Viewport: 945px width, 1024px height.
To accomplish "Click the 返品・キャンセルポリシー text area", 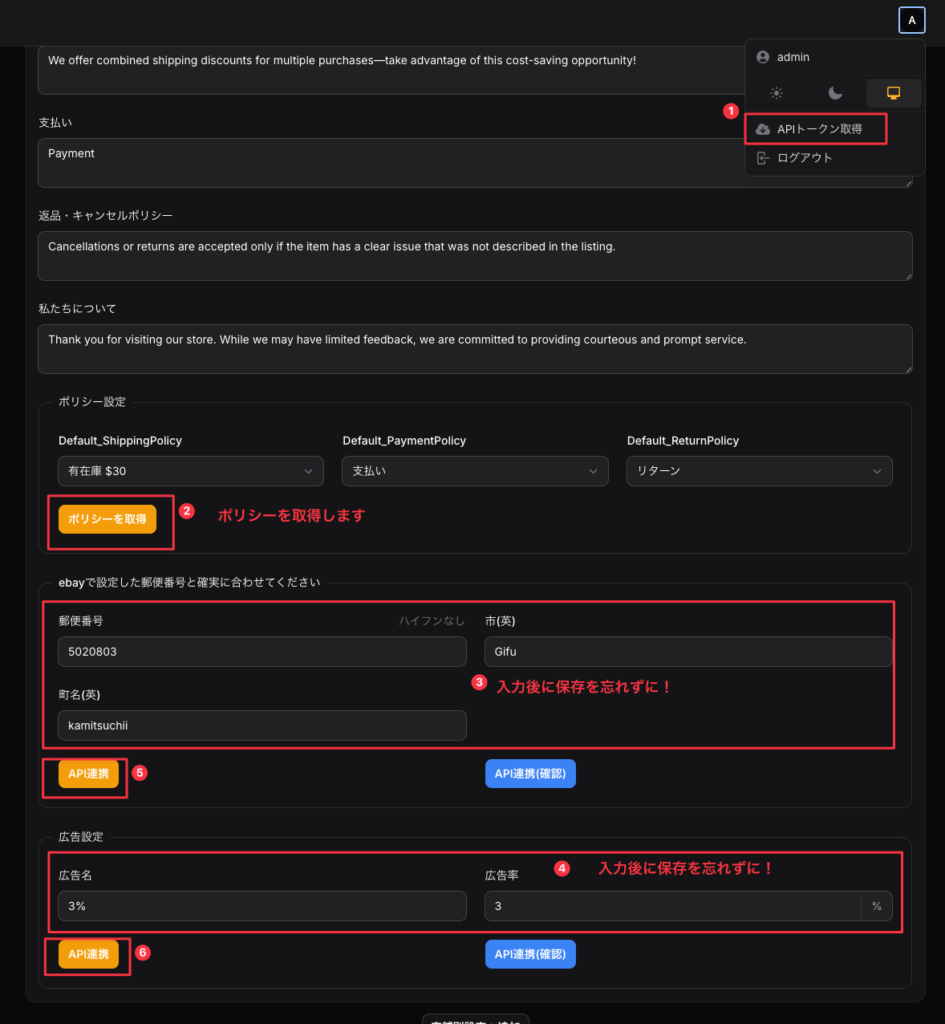I will (x=474, y=256).
